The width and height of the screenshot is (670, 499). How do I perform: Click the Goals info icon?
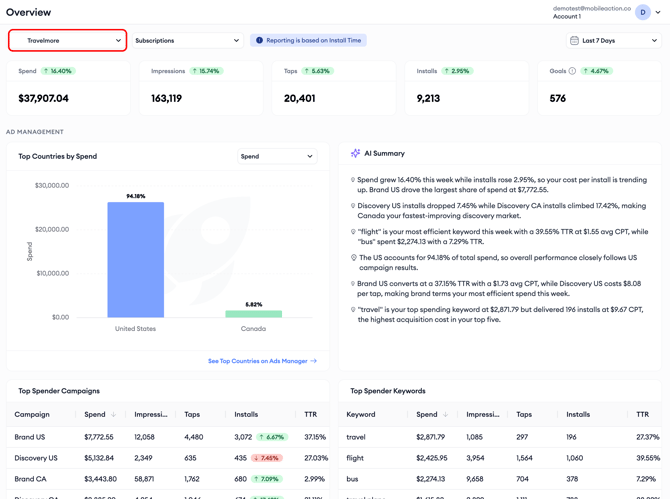click(572, 71)
